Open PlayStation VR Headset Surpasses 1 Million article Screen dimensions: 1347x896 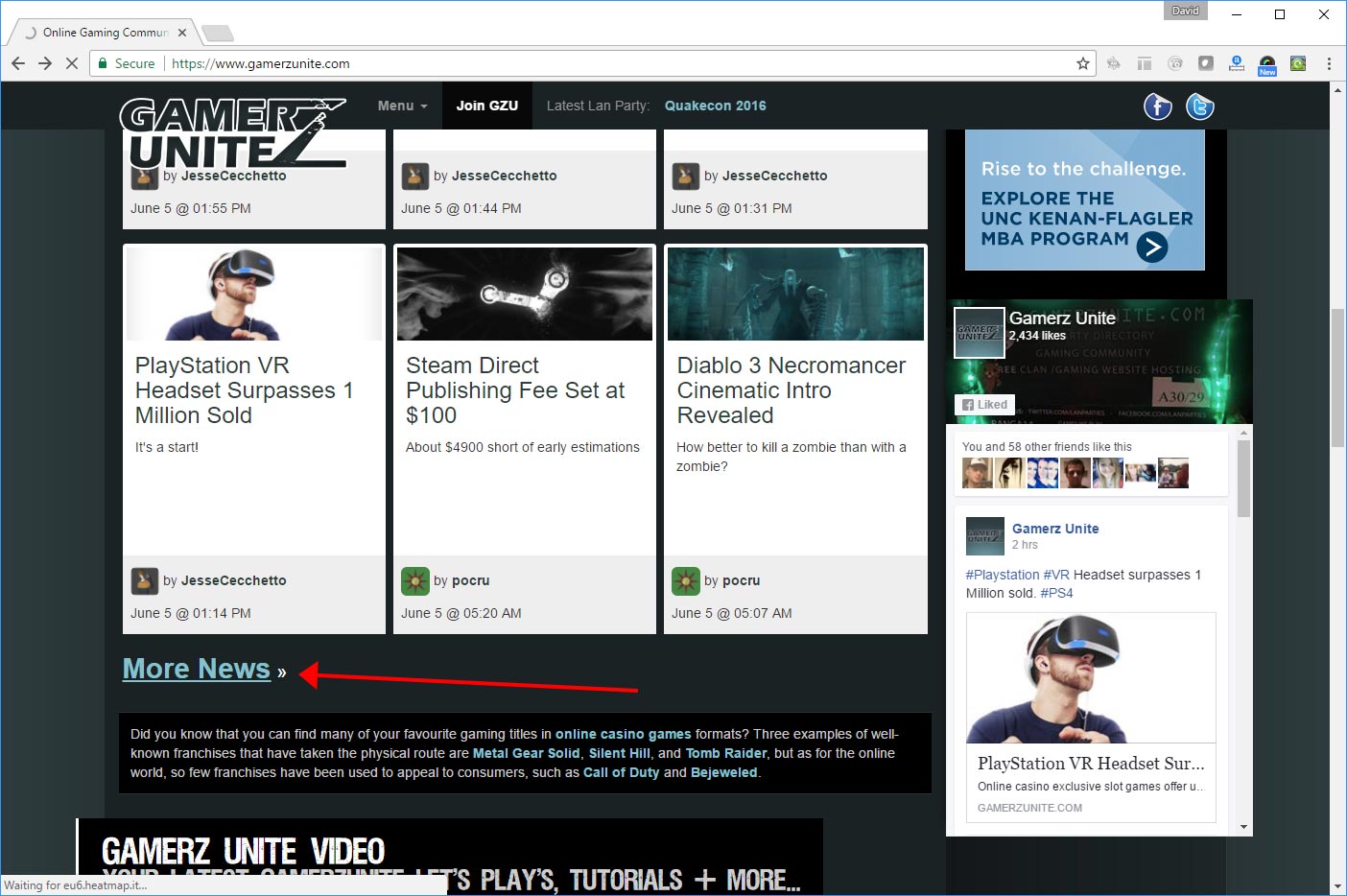[x=245, y=390]
